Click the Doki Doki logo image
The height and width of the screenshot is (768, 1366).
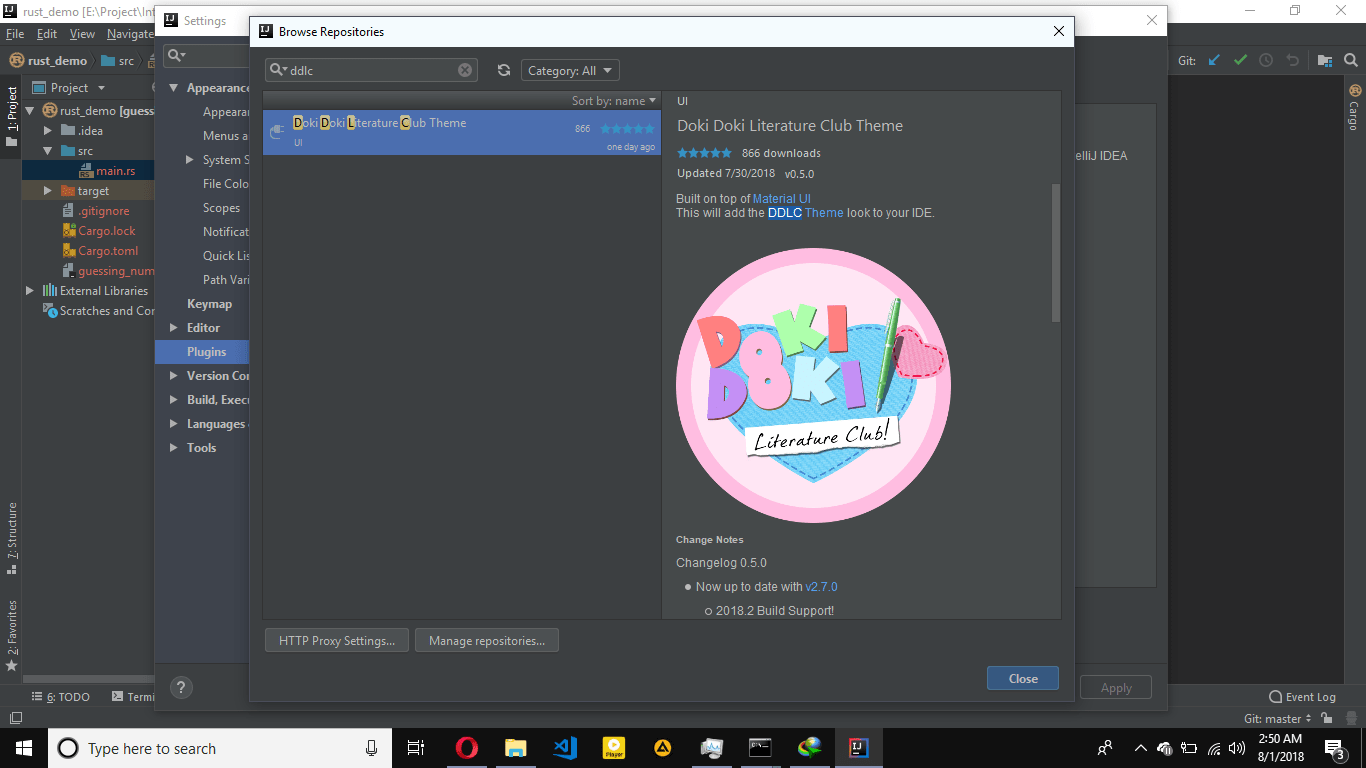[x=813, y=385]
